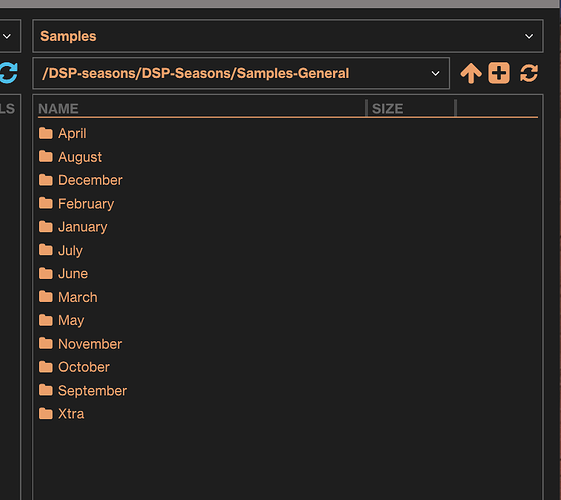Sort by the SIZE column header
The image size is (561, 500).
pos(387,109)
